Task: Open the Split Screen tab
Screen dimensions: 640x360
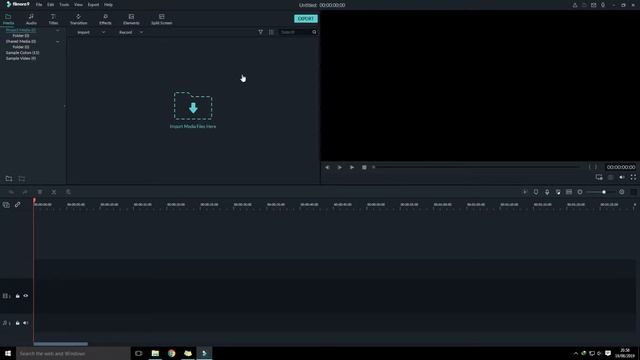Action: [162, 19]
